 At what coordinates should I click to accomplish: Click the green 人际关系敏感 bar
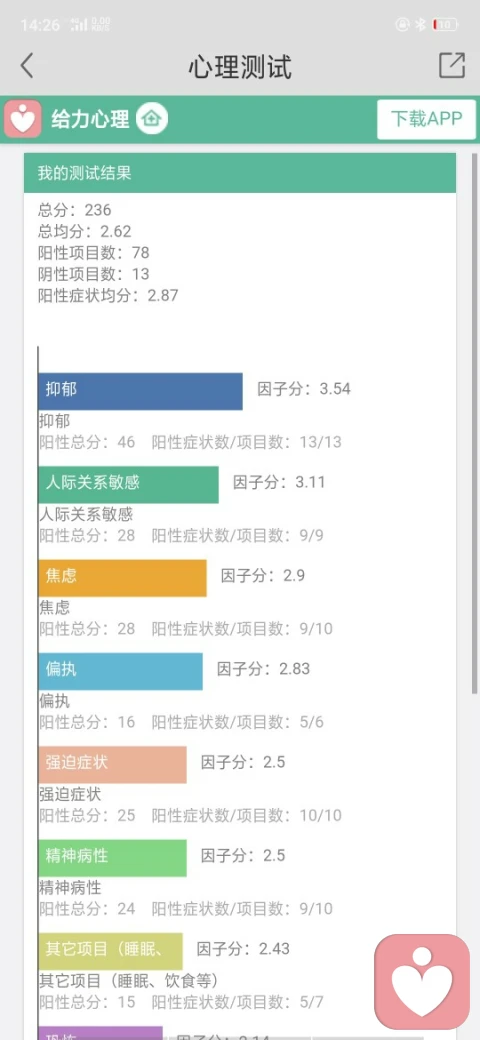[x=129, y=484]
